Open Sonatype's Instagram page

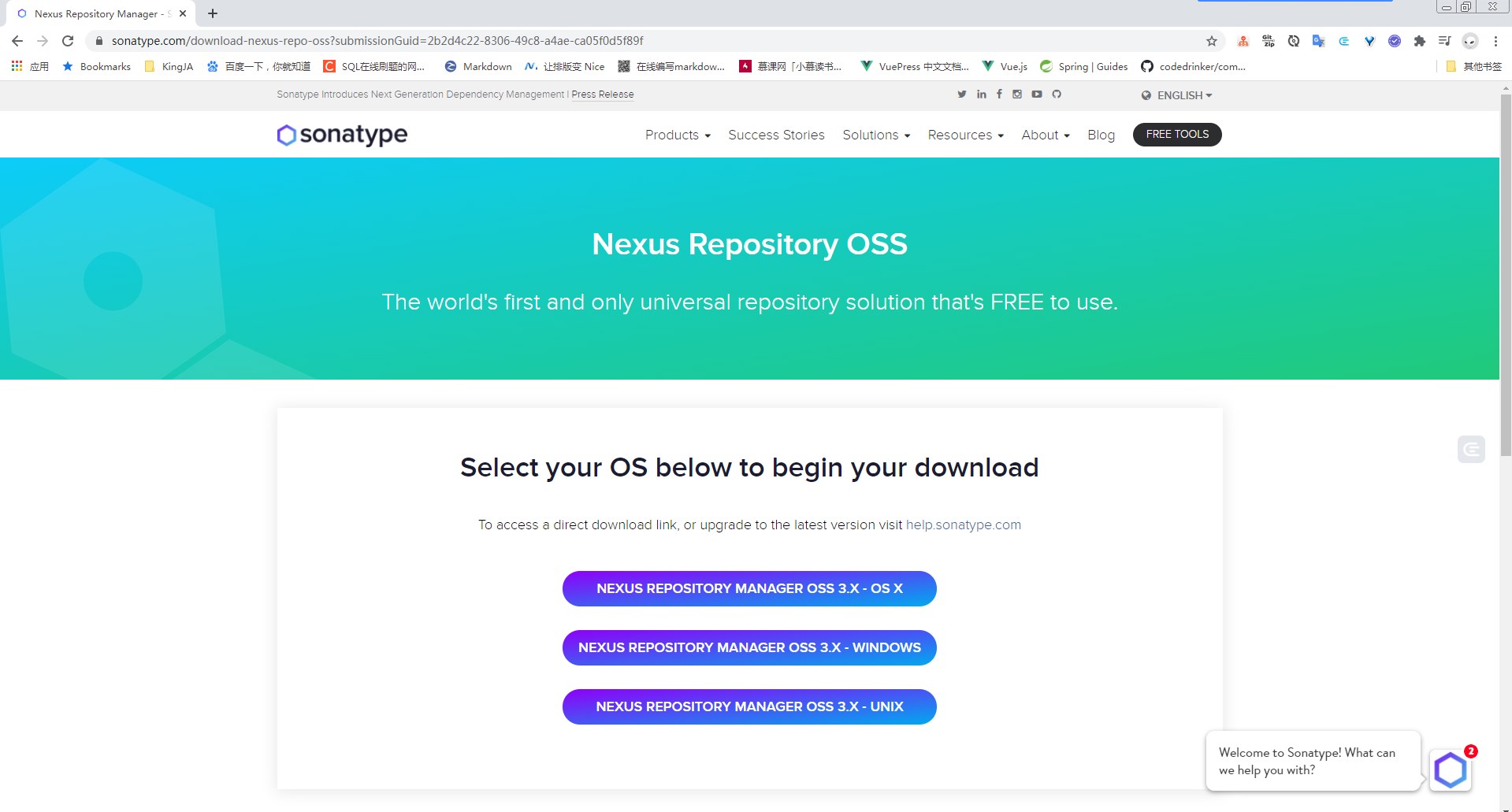(x=1017, y=95)
